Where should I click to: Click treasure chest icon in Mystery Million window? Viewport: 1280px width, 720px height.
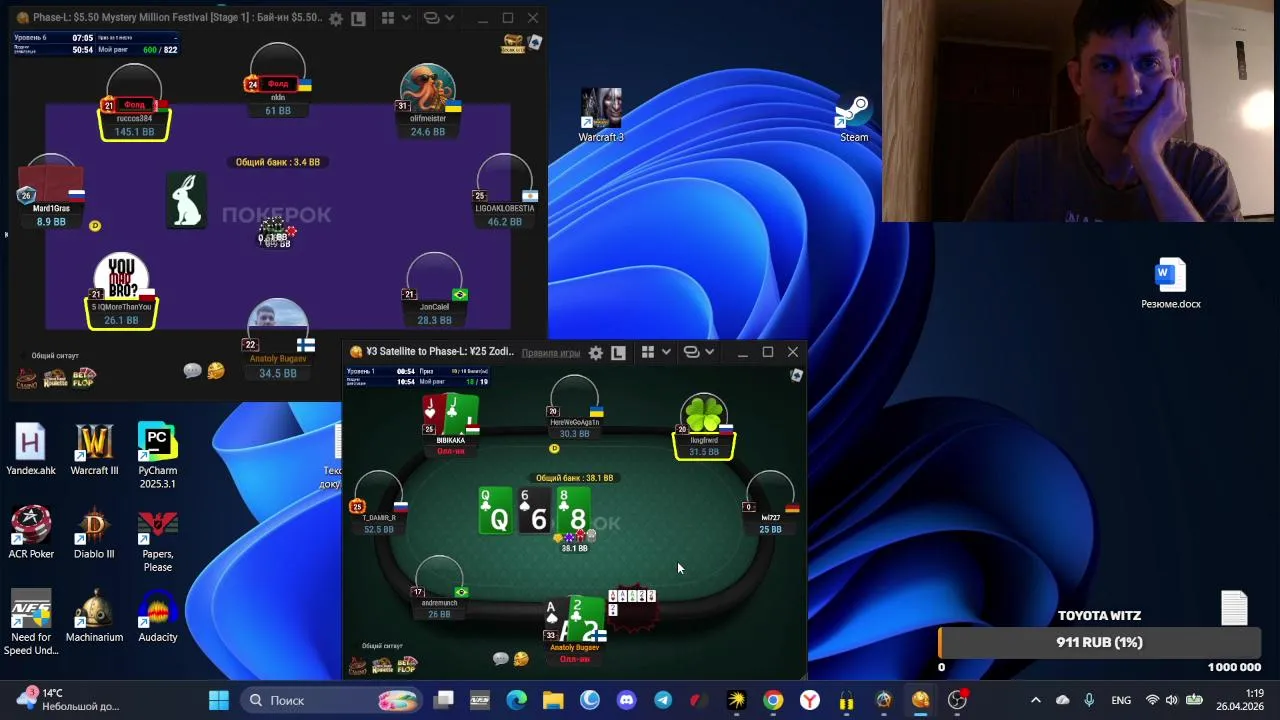(x=512, y=44)
